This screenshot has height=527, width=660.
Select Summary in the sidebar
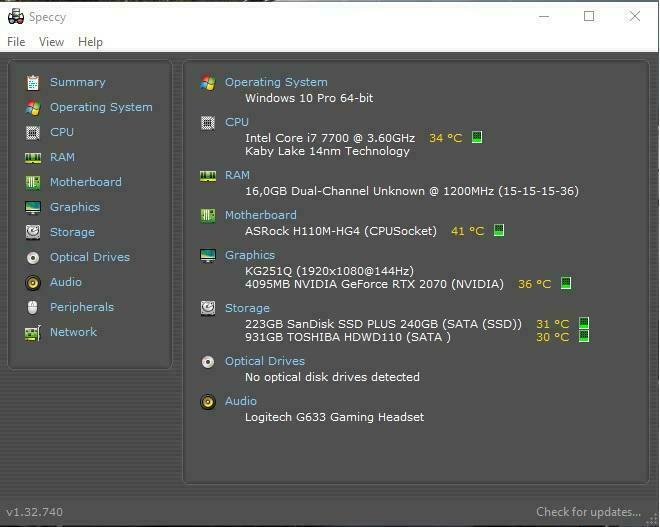(x=77, y=82)
